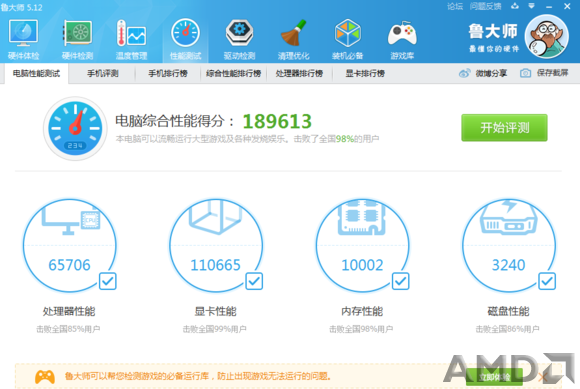This screenshot has height=389, width=580.
Task: Click the skin/theme icon in title bar
Action: 515,6
